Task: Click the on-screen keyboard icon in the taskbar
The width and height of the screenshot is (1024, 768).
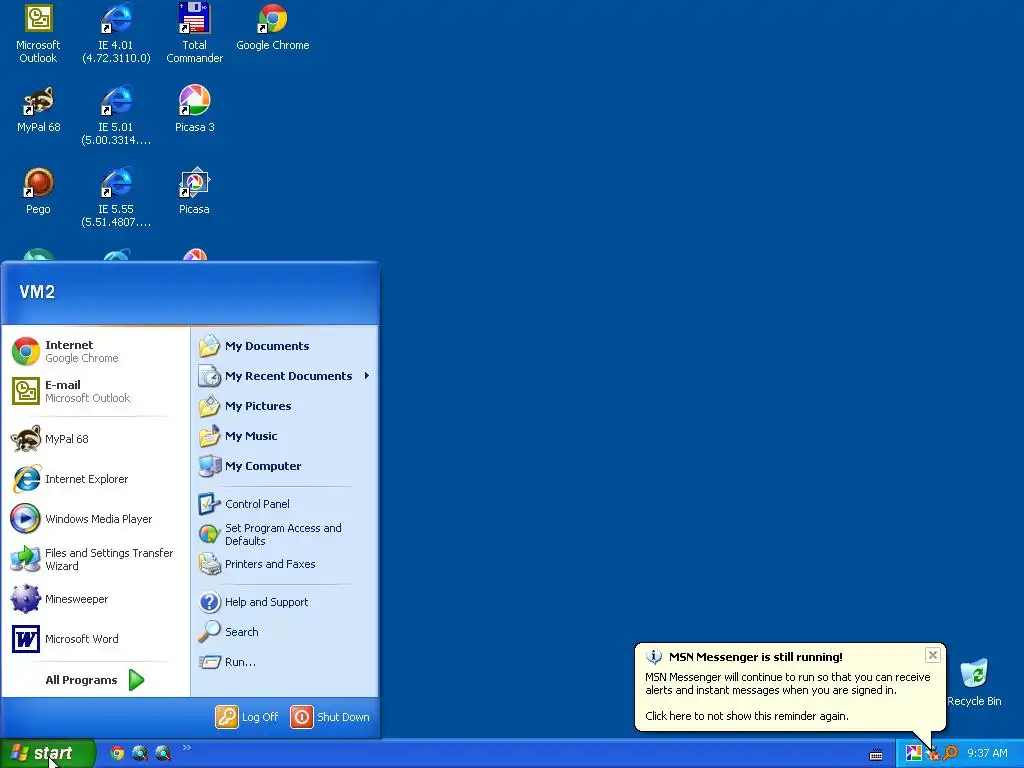Action: (876, 754)
